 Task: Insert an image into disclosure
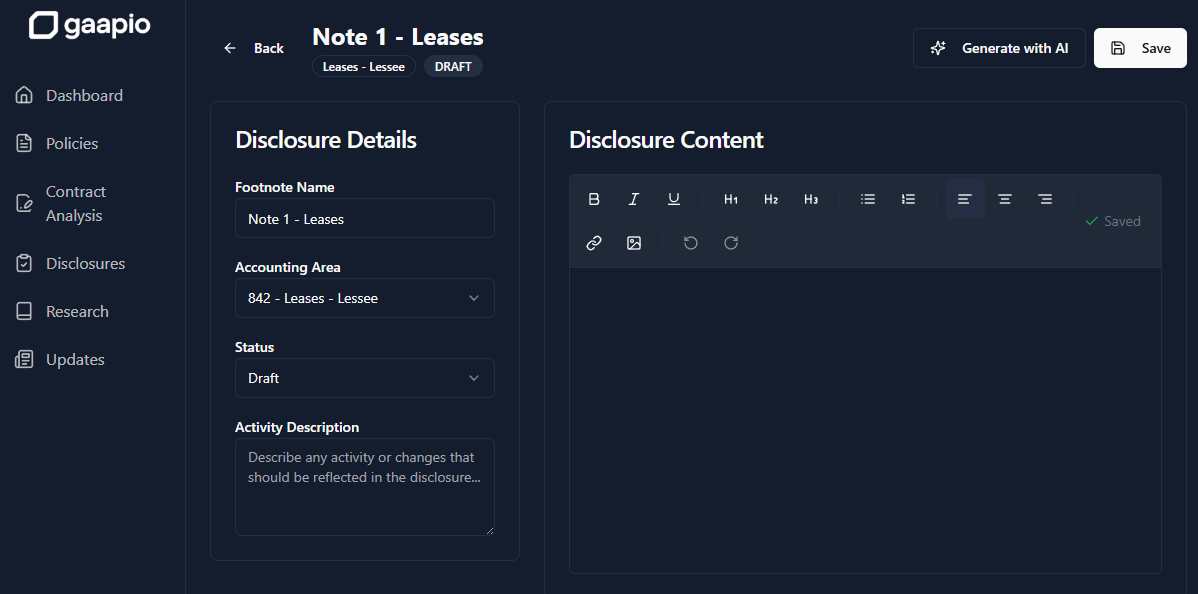(x=634, y=243)
